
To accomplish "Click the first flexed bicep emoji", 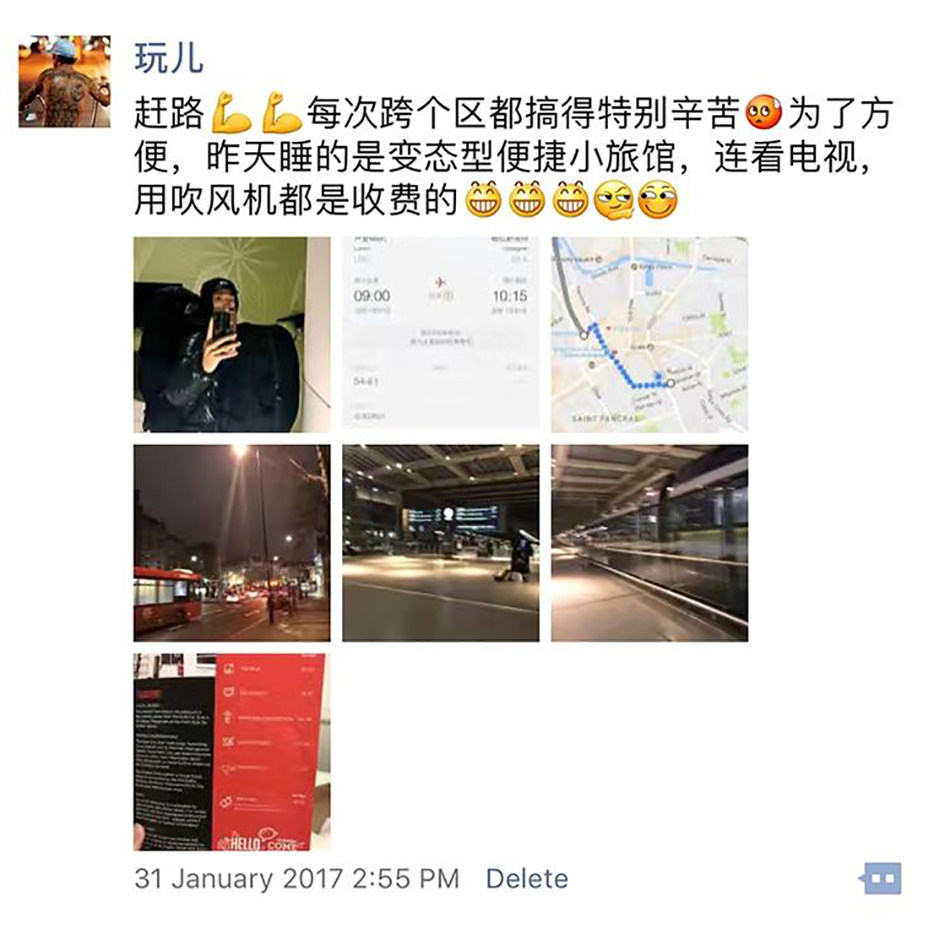I will [x=231, y=112].
